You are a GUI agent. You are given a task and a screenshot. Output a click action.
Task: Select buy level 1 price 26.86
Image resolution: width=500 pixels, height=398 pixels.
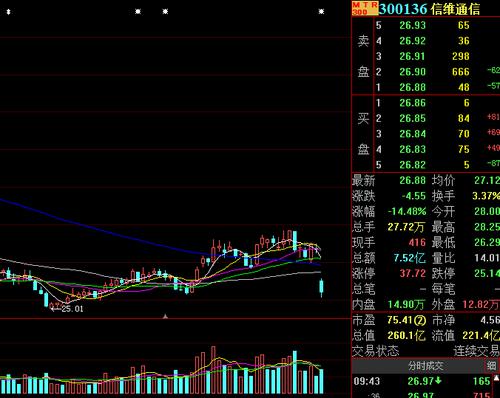(x=413, y=103)
